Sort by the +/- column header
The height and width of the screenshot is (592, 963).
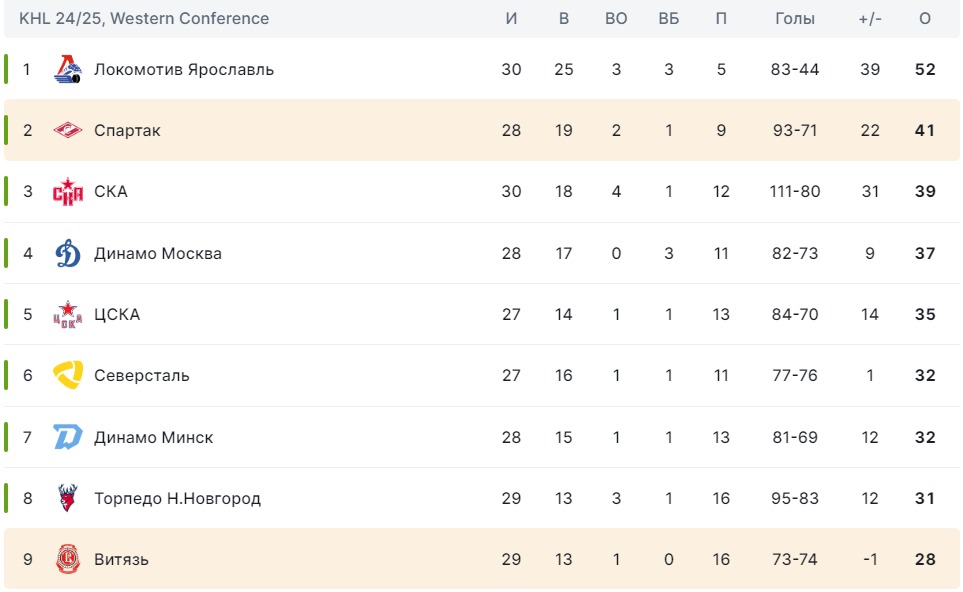click(870, 19)
